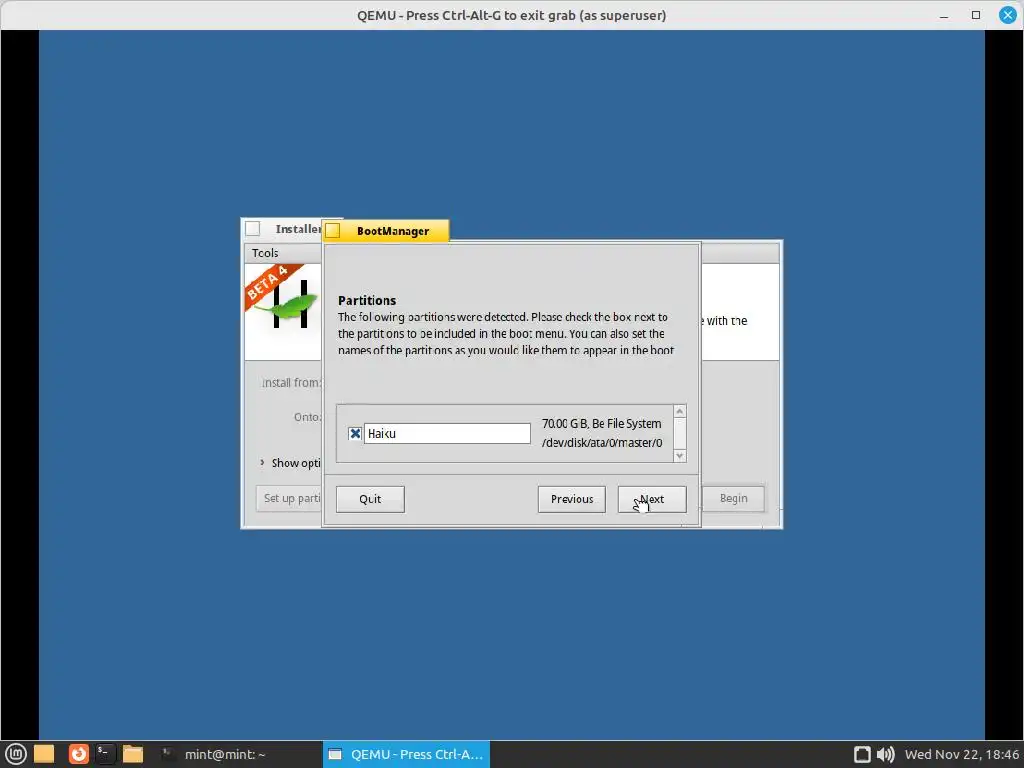Launch Firefox from the taskbar
This screenshot has height=768, width=1024.
[x=78, y=754]
